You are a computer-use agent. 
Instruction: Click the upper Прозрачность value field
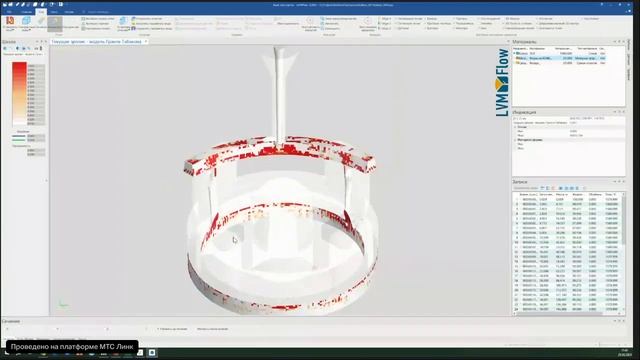(36, 151)
